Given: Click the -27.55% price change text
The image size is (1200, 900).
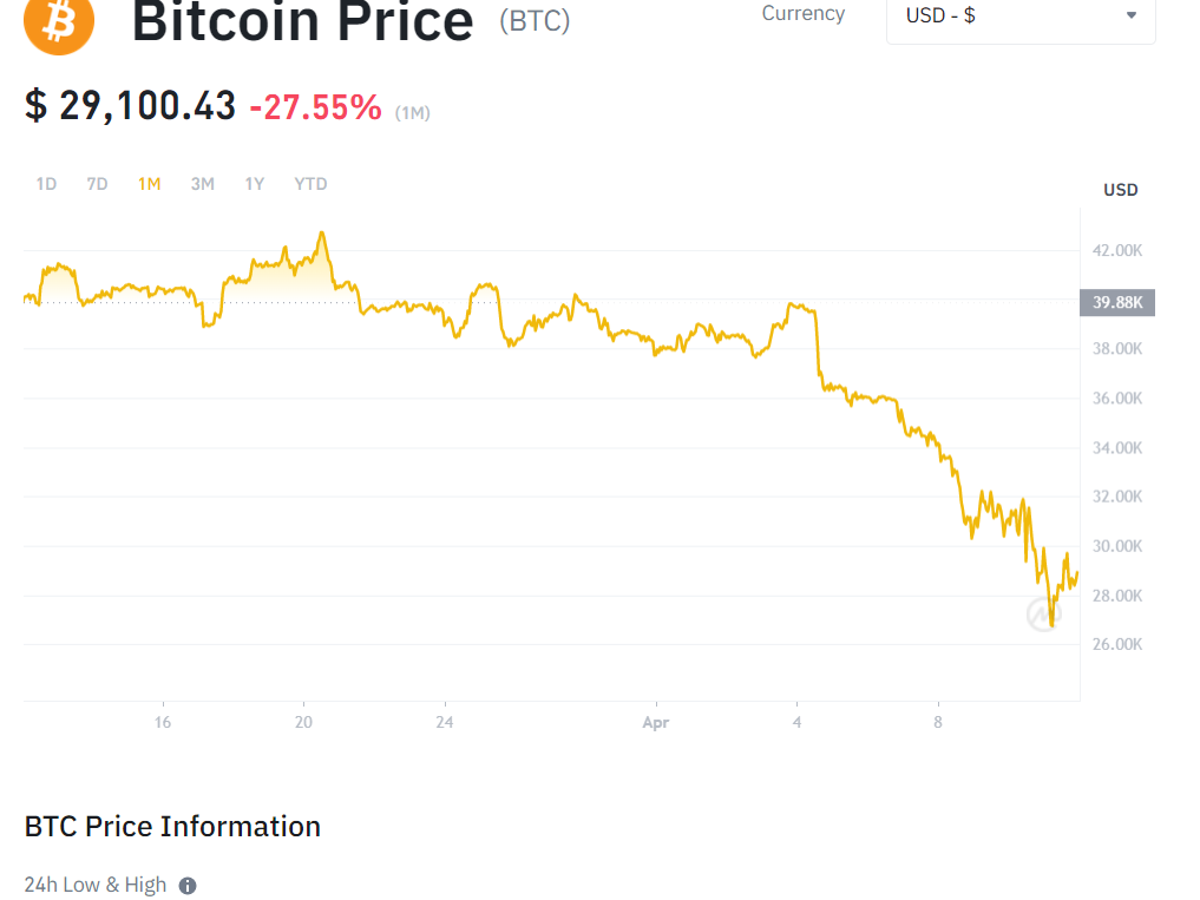Looking at the screenshot, I should 315,106.
